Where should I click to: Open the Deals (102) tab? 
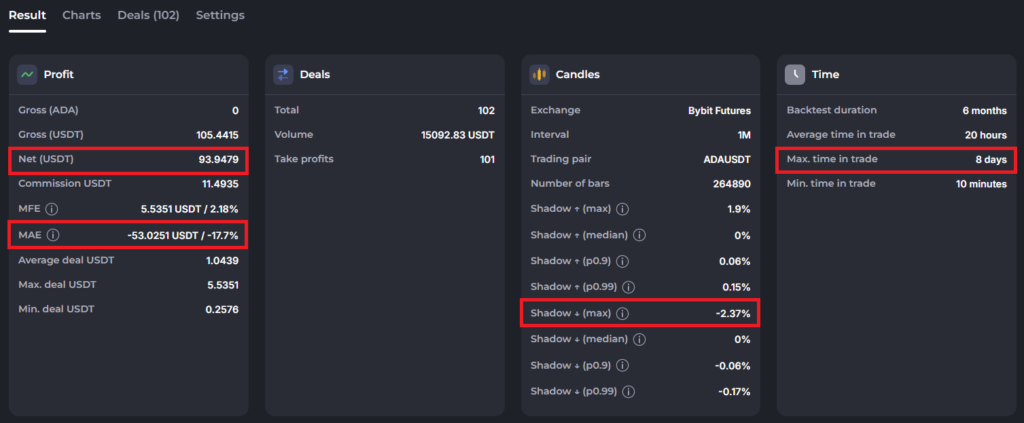pyautogui.click(x=148, y=15)
